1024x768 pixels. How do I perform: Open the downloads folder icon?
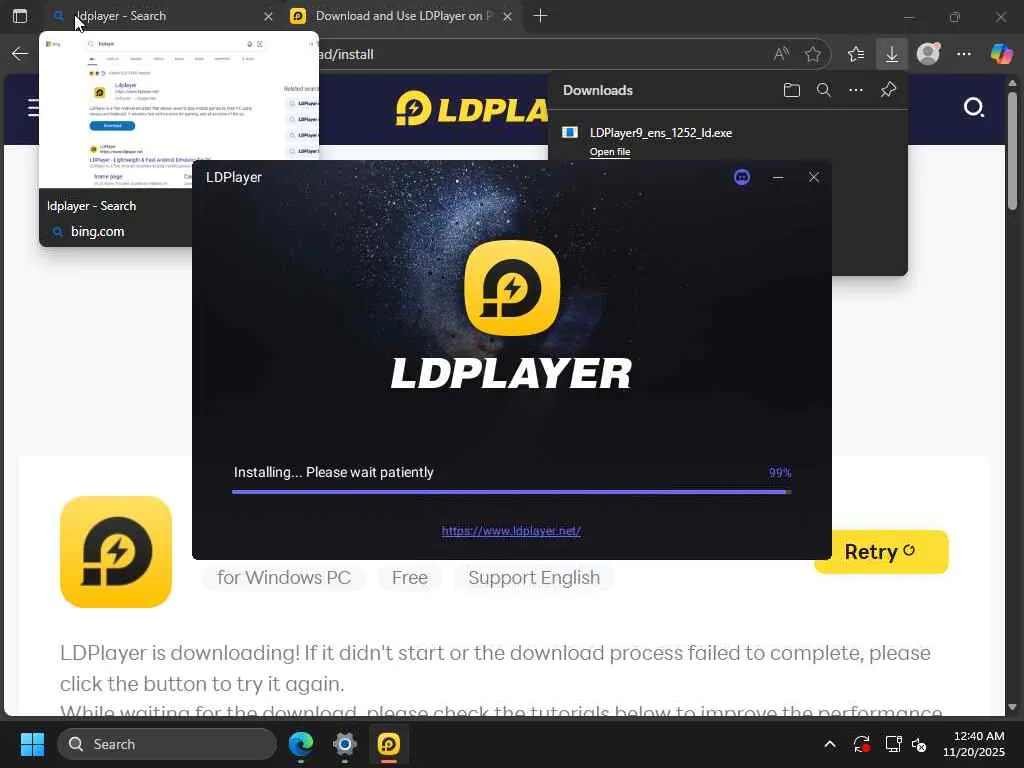pos(792,90)
